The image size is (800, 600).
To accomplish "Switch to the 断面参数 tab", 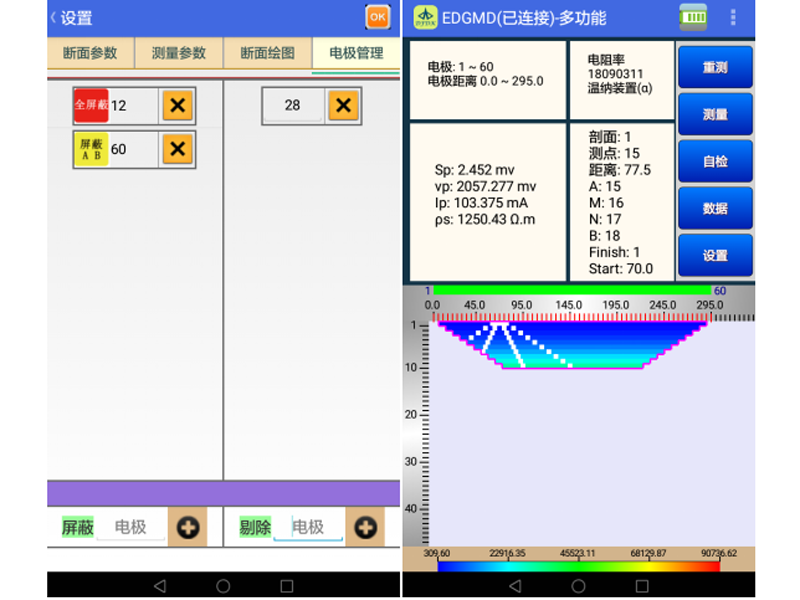I will (90, 53).
